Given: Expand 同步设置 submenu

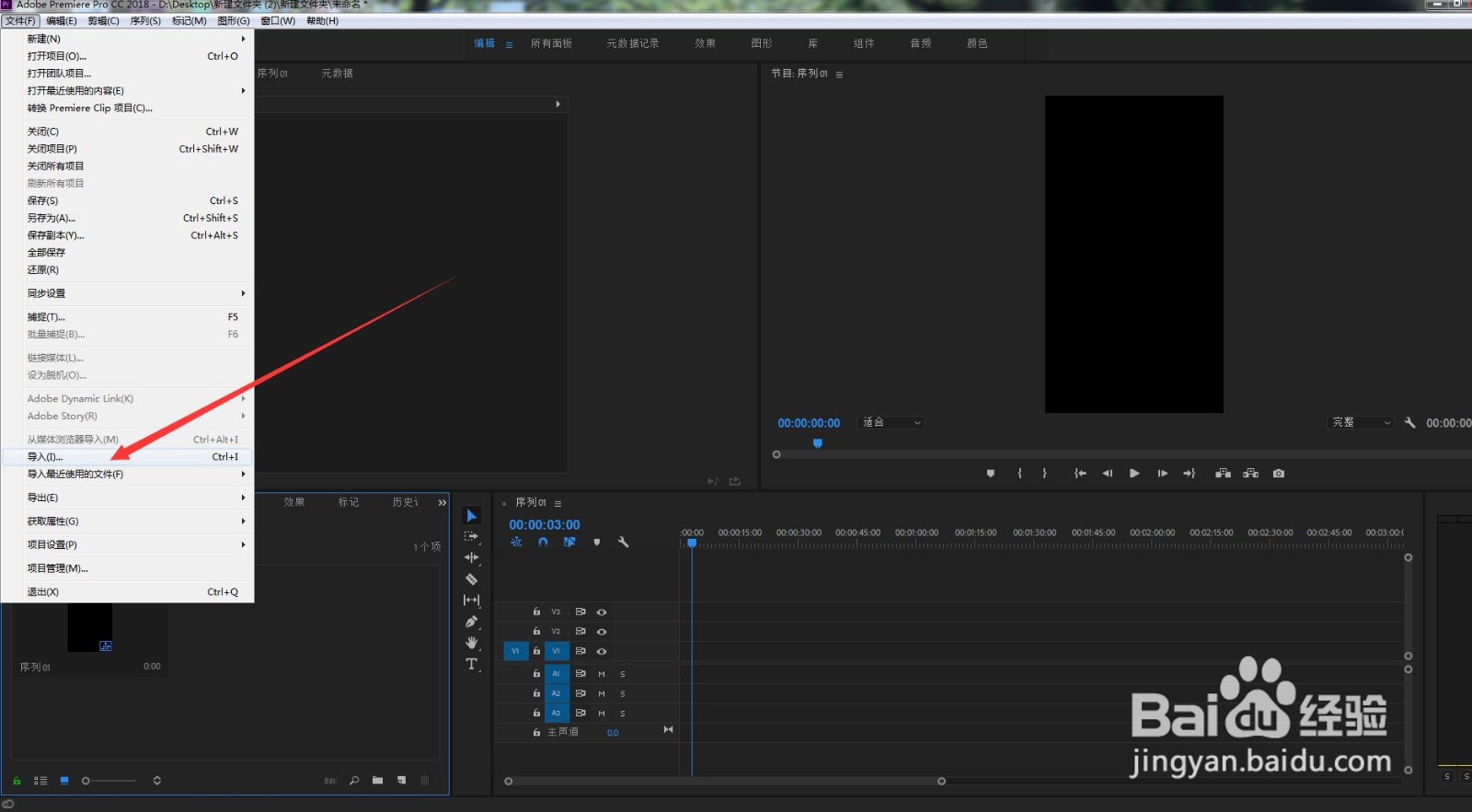Looking at the screenshot, I should click(128, 293).
